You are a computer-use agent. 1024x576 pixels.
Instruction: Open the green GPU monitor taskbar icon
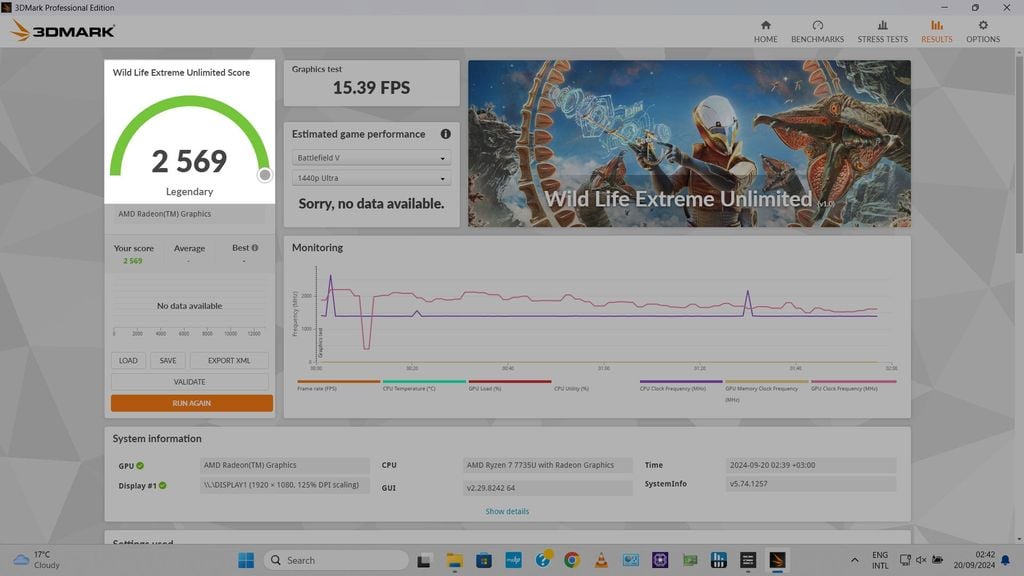click(690, 560)
